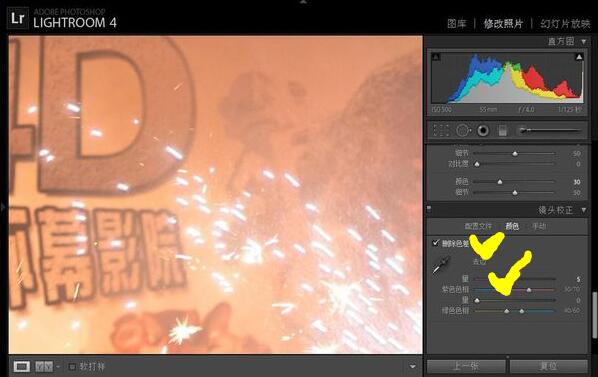Open the Before/After view YY icon
Viewport: 598px width, 377px height.
coord(44,367)
